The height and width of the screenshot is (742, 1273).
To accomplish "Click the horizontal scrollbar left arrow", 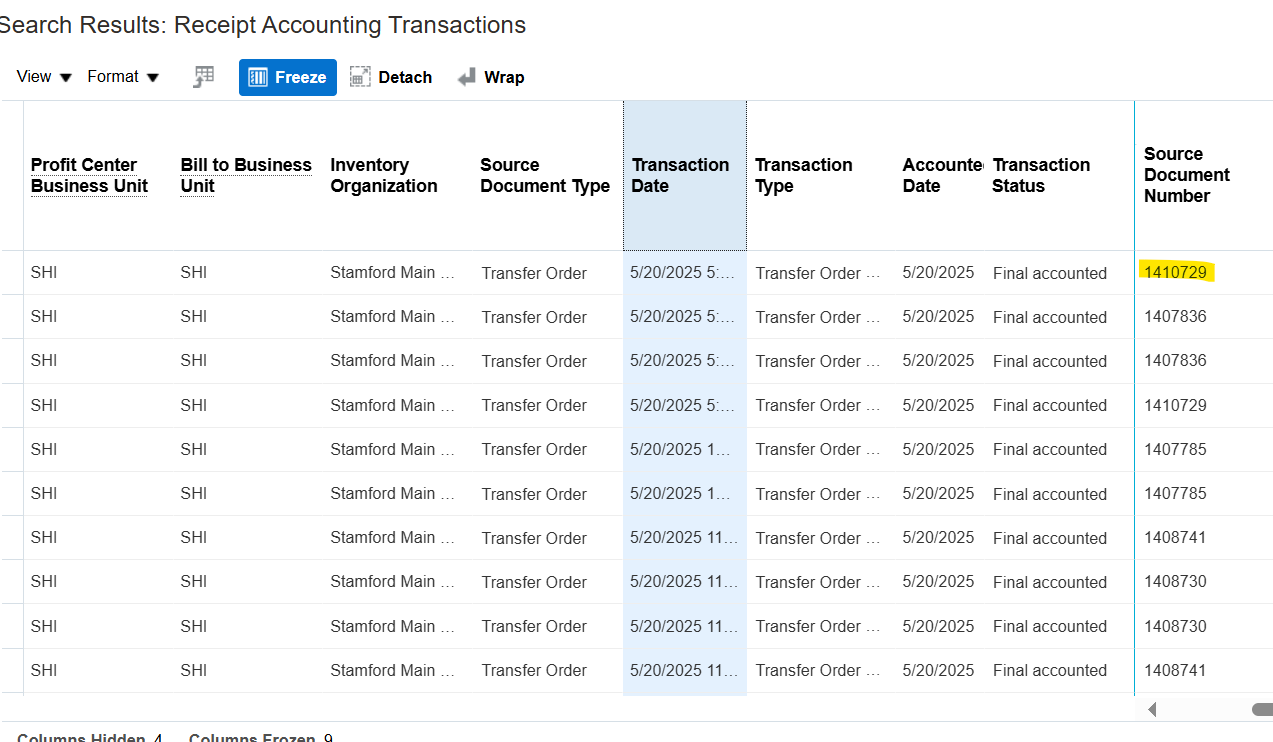I will pyautogui.click(x=1152, y=709).
